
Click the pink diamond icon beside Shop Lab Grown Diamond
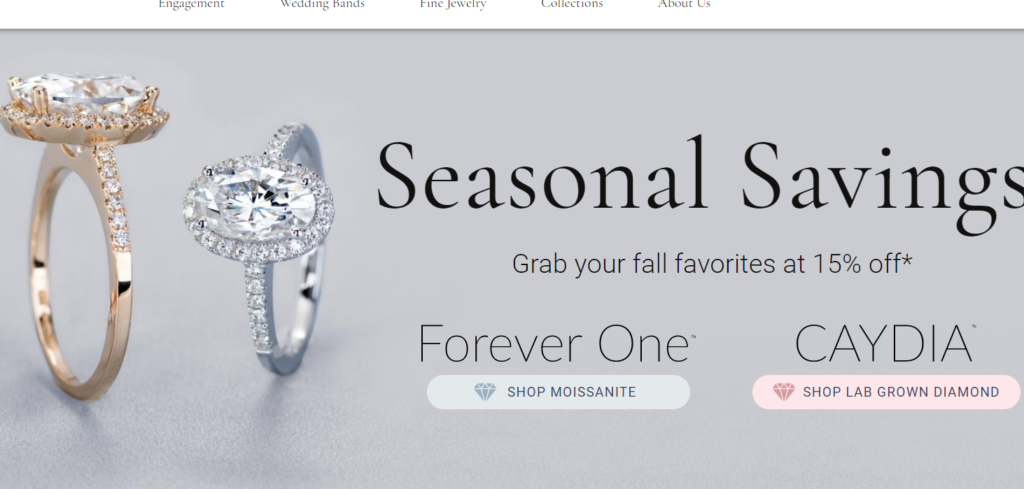[x=784, y=392]
